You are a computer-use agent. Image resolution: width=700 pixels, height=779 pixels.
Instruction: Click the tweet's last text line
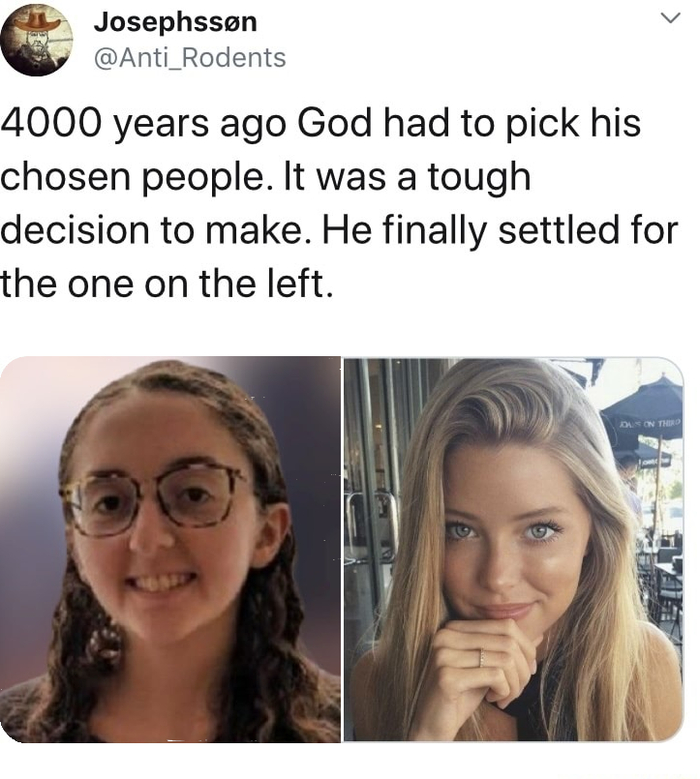[x=166, y=283]
